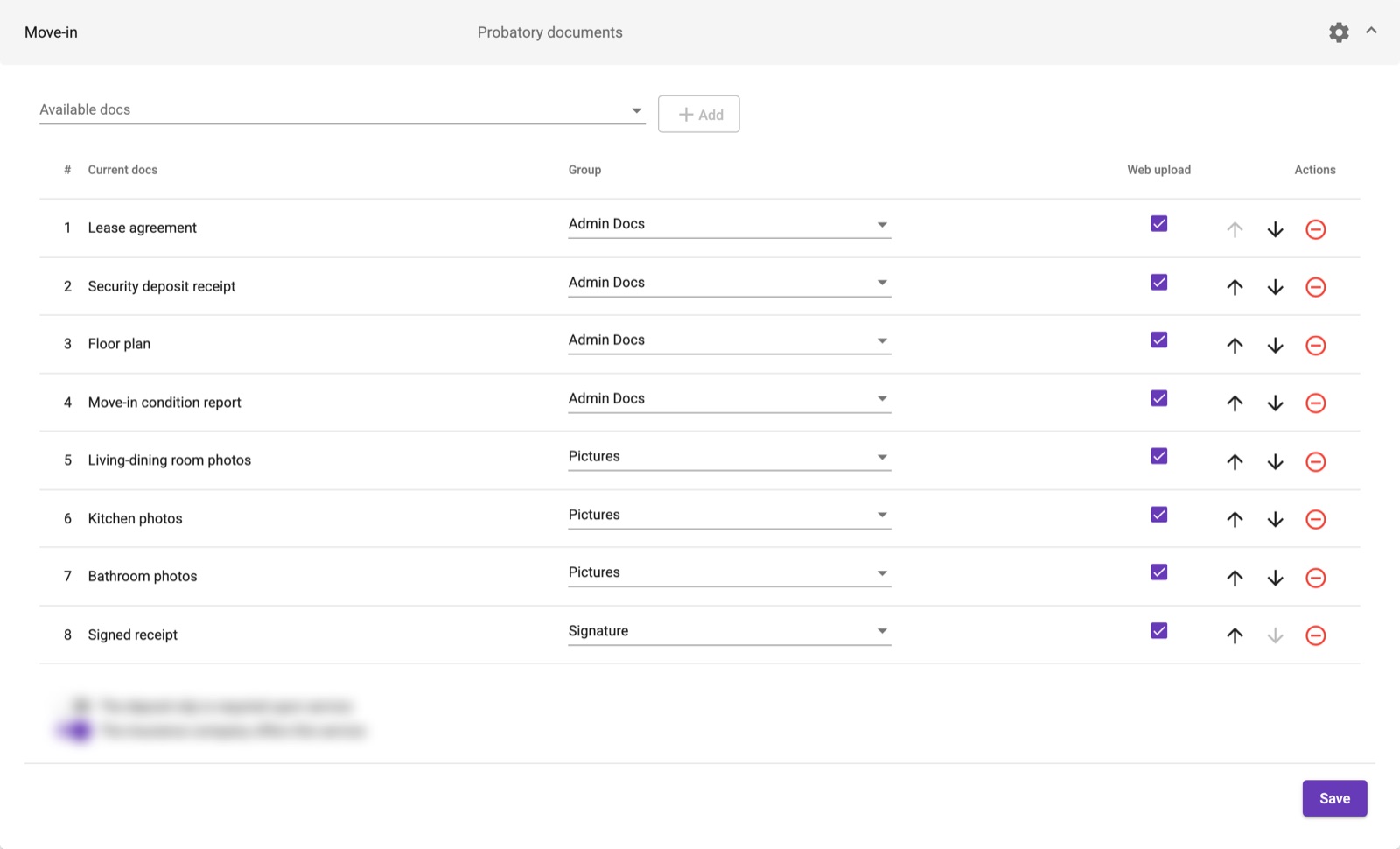Collapse the Move-in panel with the chevron
Viewport: 1400px width, 849px height.
coord(1371,31)
